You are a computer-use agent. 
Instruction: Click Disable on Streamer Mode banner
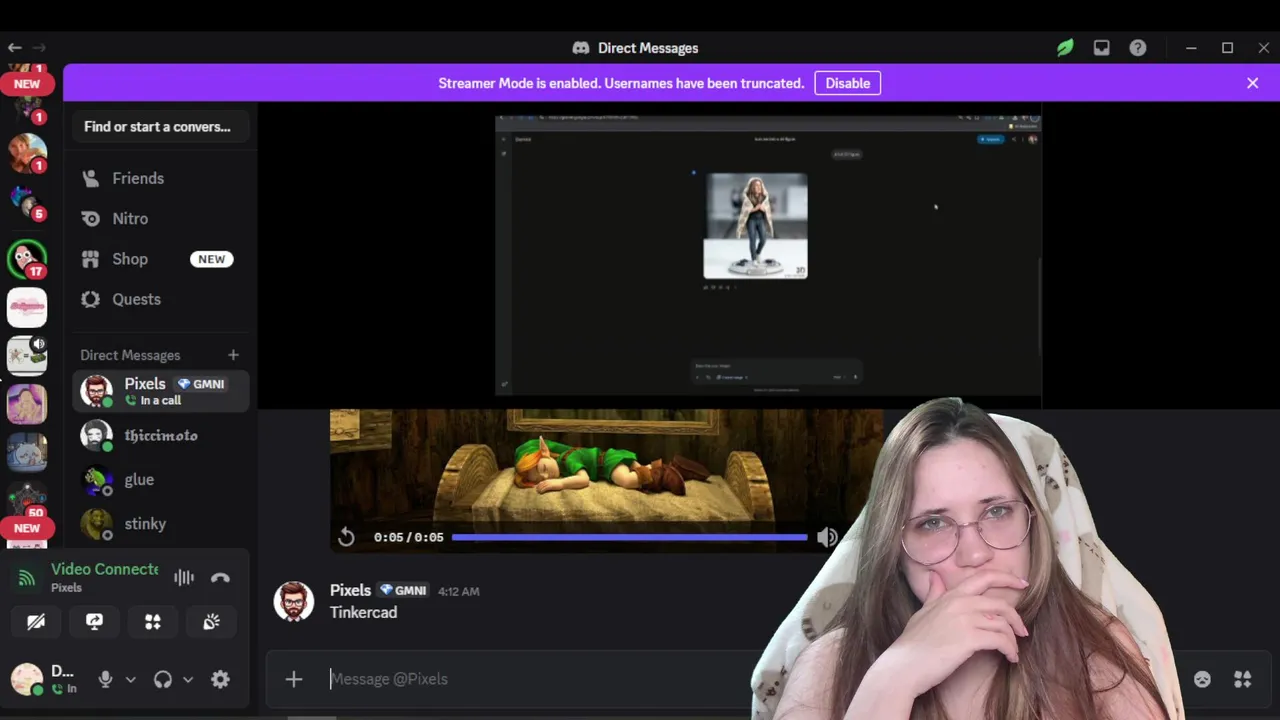[x=847, y=83]
